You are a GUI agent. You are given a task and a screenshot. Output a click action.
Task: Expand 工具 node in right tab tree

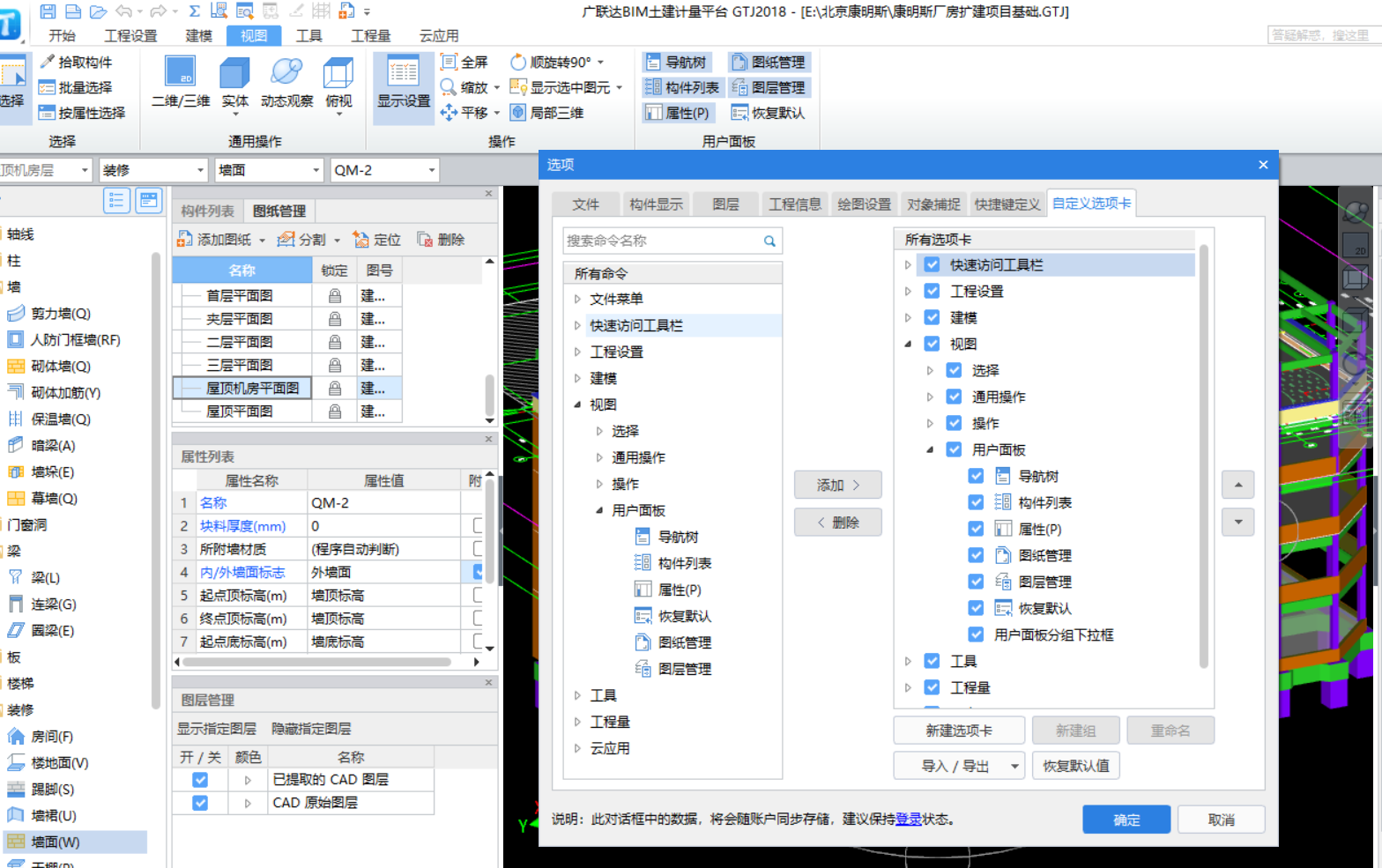[908, 661]
